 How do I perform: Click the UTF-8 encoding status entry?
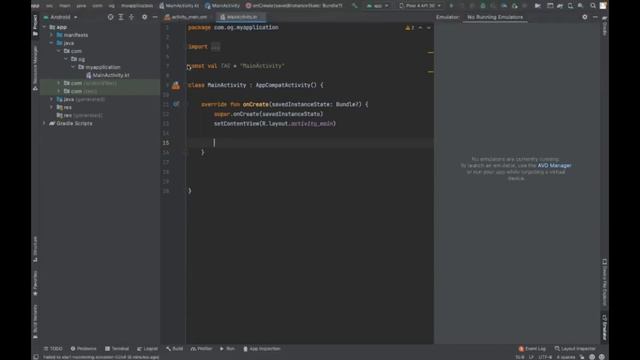coord(545,357)
